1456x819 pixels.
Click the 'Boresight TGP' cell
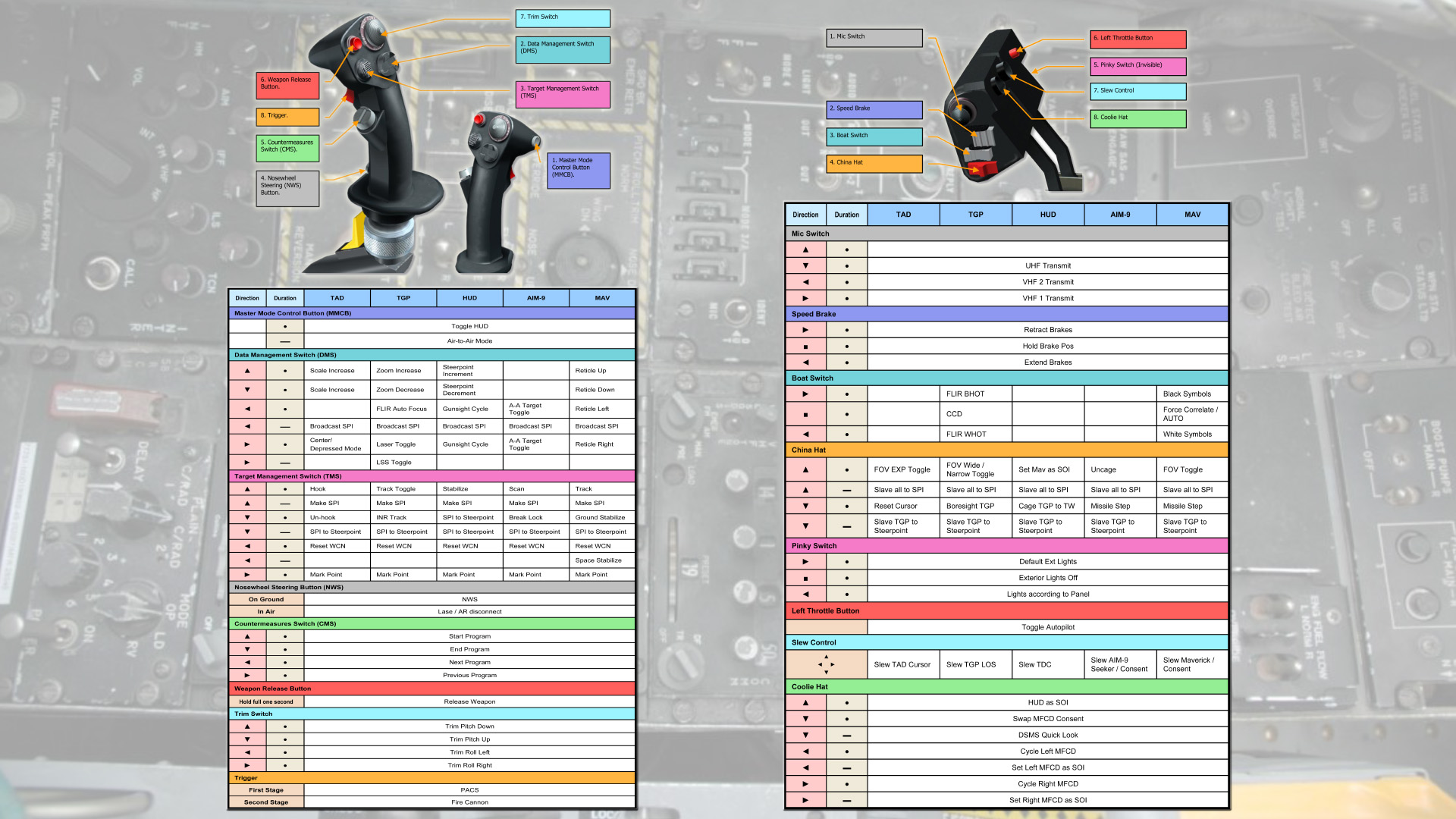(975, 506)
